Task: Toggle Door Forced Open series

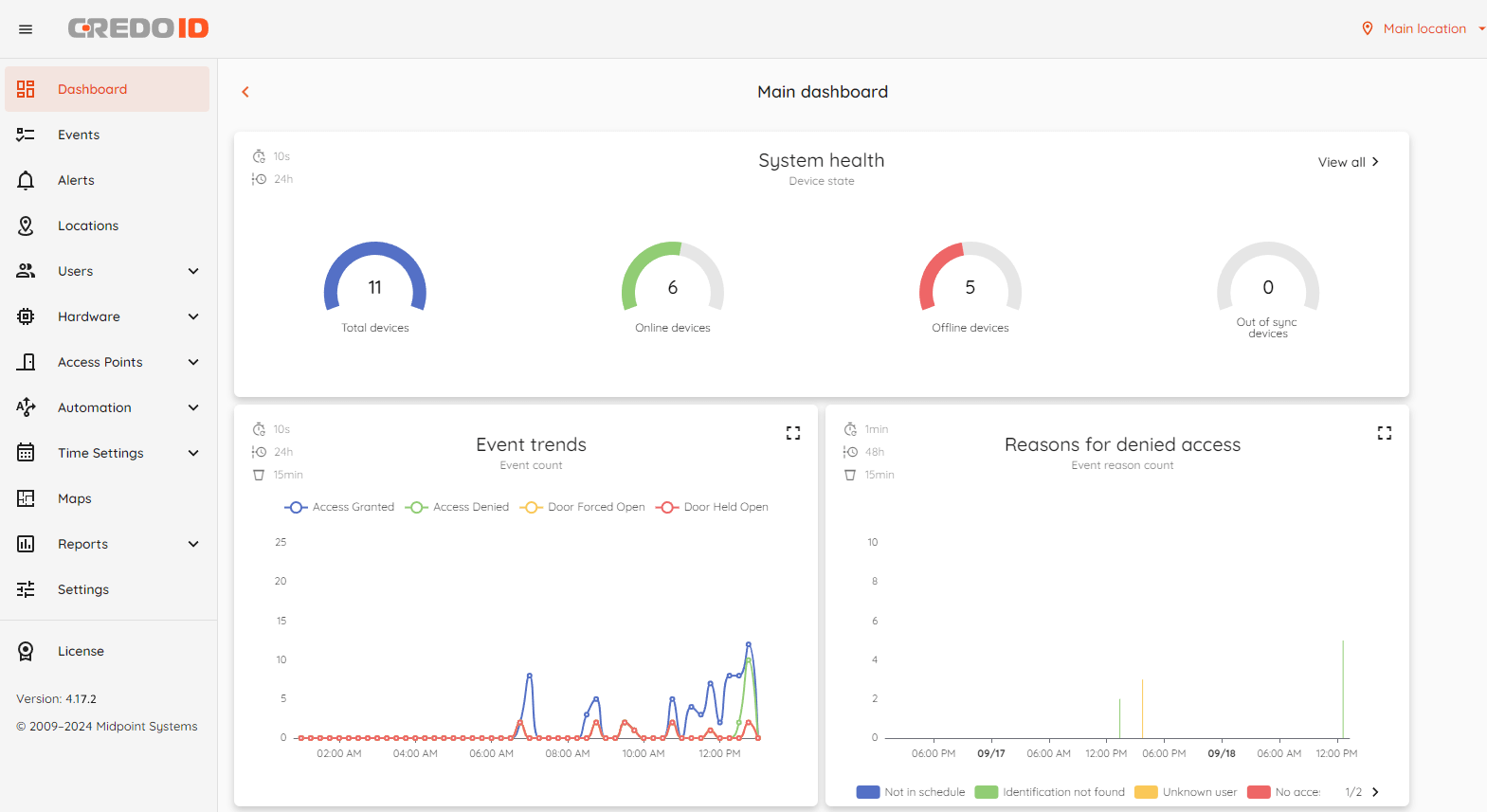Action: tap(582, 507)
